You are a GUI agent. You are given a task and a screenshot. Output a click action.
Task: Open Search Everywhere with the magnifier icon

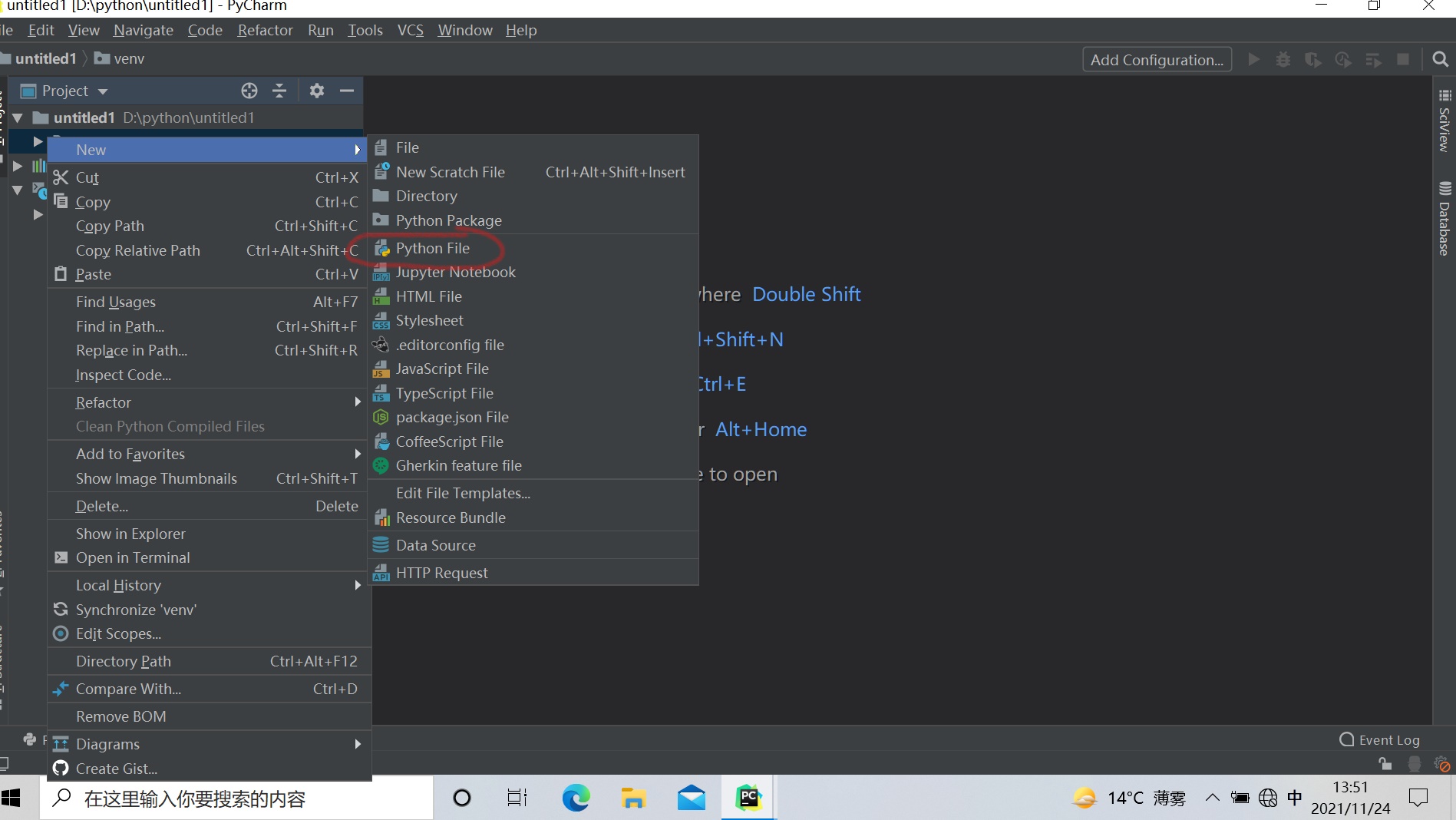(x=1441, y=59)
